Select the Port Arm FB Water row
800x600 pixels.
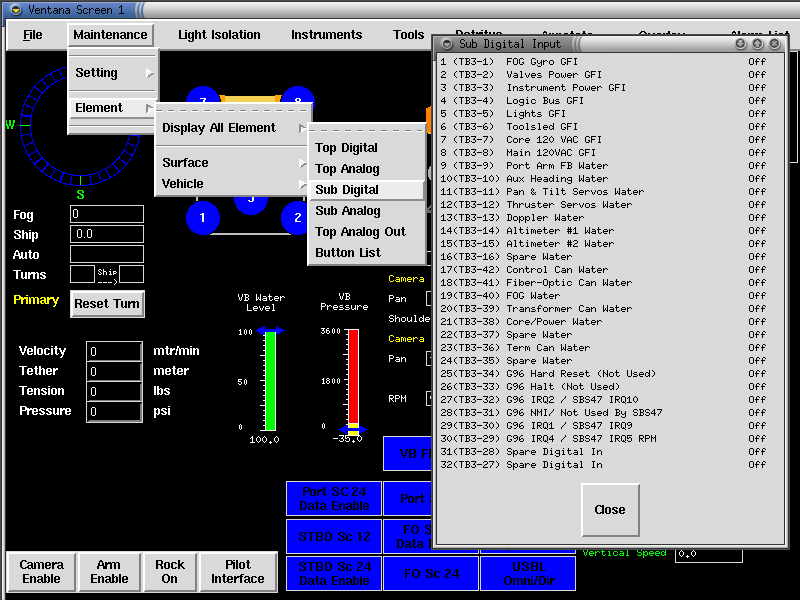click(x=604, y=166)
